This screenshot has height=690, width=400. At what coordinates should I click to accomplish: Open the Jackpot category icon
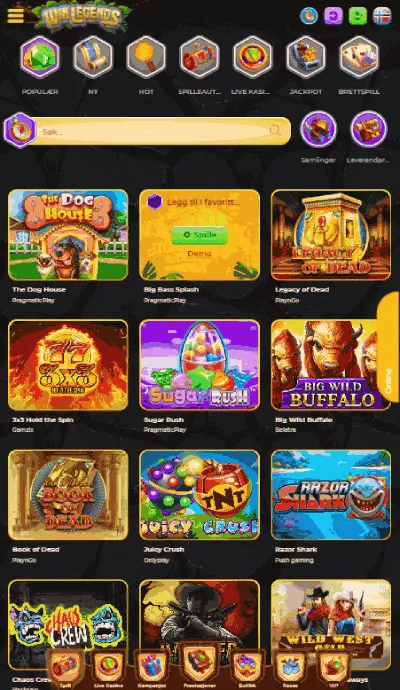[305, 57]
